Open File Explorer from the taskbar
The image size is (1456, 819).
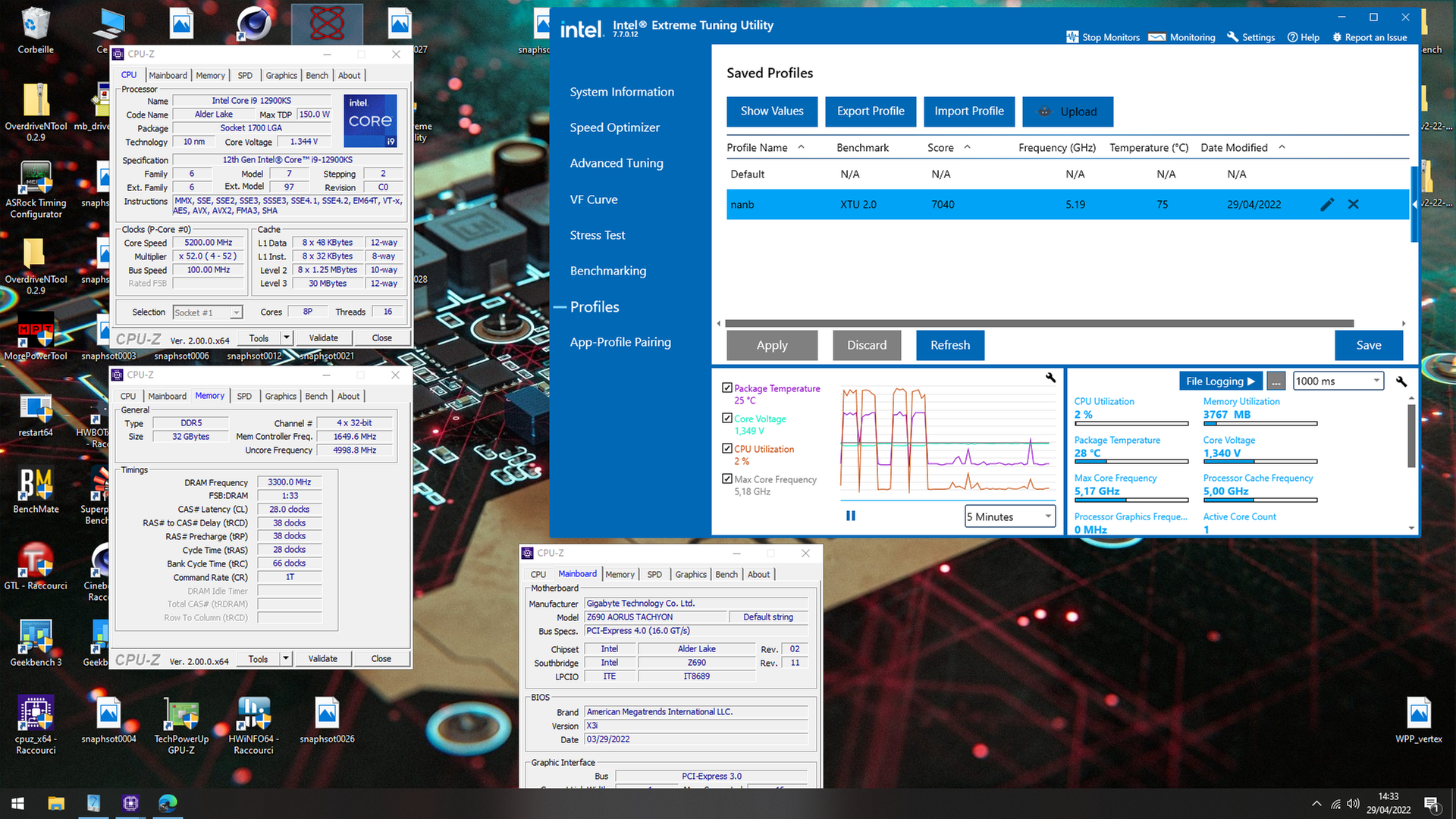click(56, 803)
